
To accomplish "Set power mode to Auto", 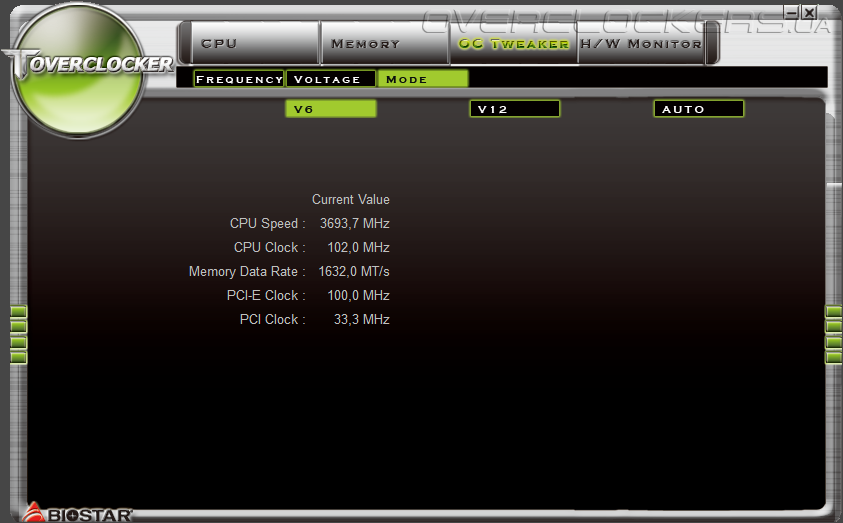I will [x=699, y=109].
